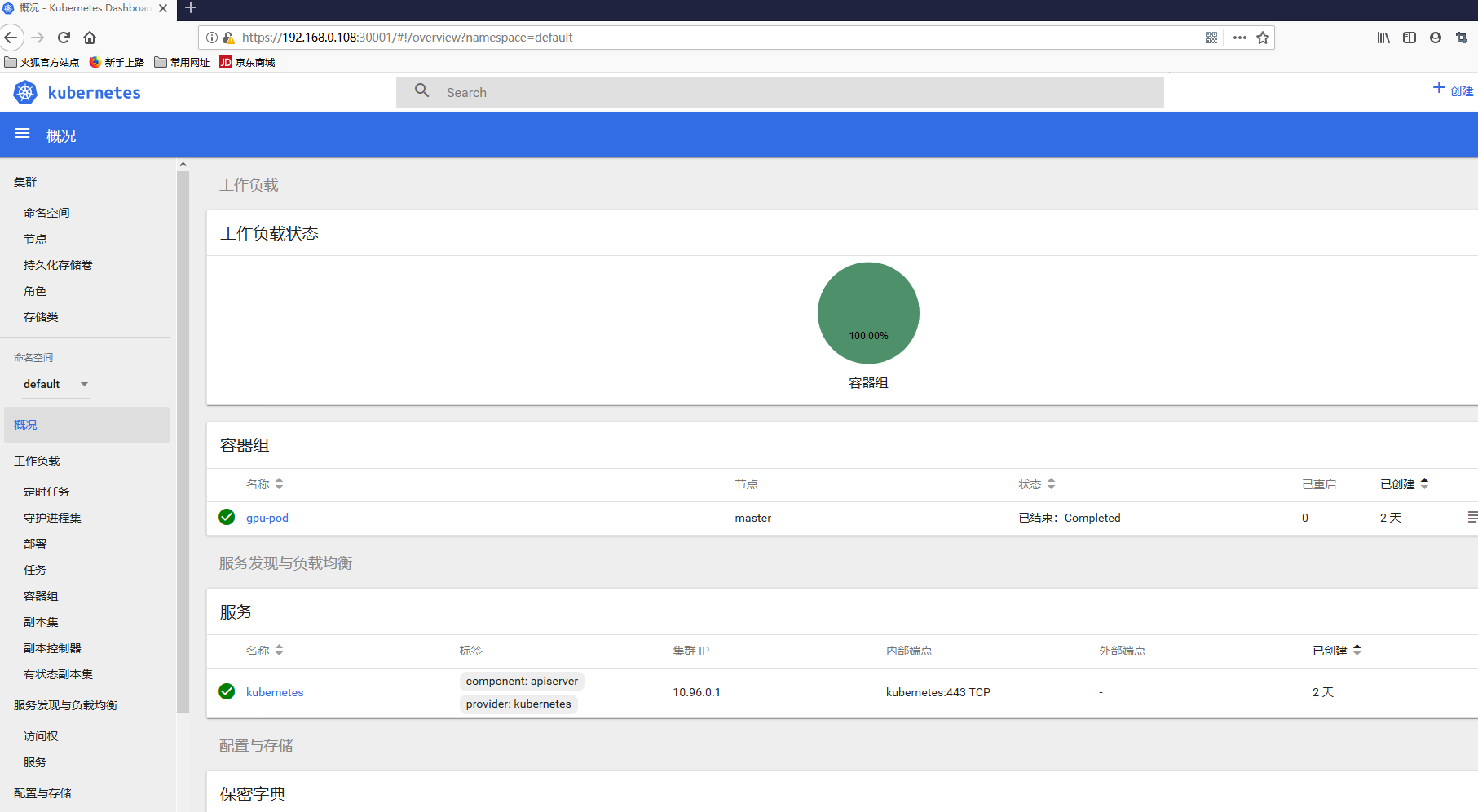Open the 常用网址 bookmark folder
This screenshot has width=1478, height=812.
[182, 62]
